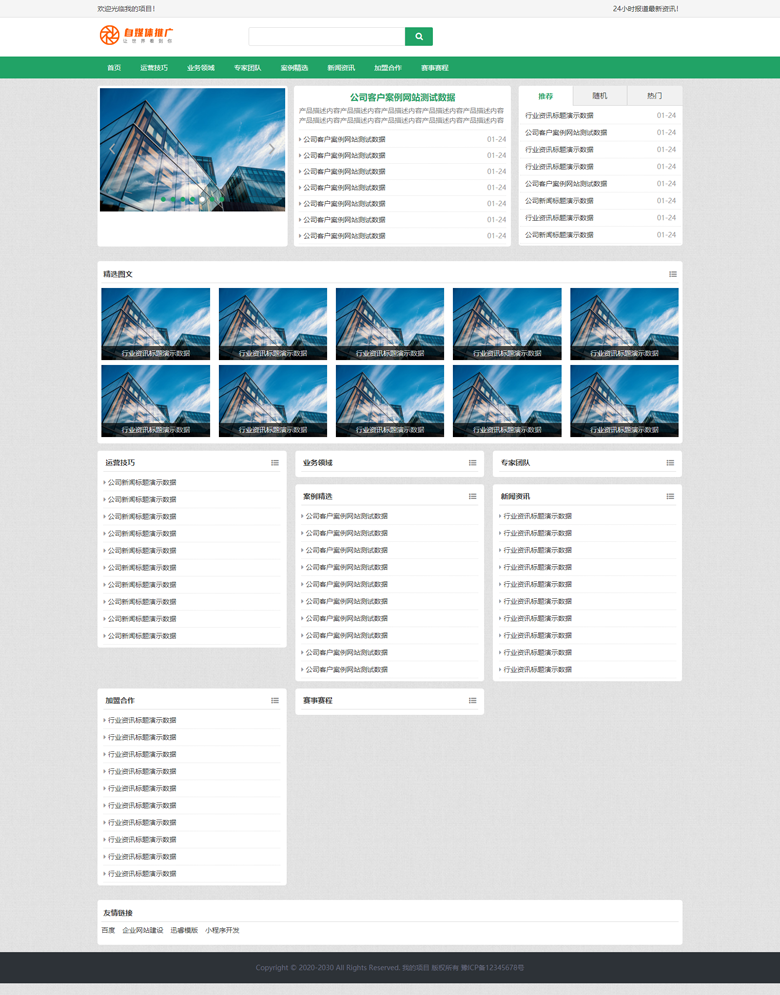Image resolution: width=780 pixels, height=995 pixels.
Task: Click into the search text field
Action: point(326,37)
